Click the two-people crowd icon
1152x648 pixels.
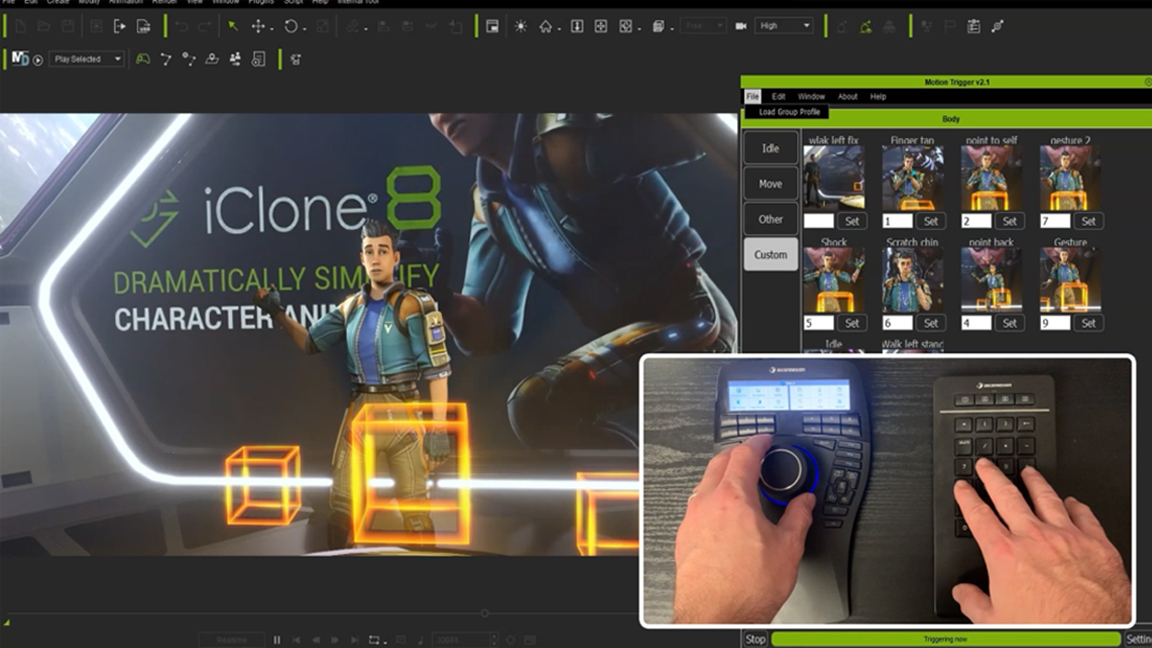235,59
